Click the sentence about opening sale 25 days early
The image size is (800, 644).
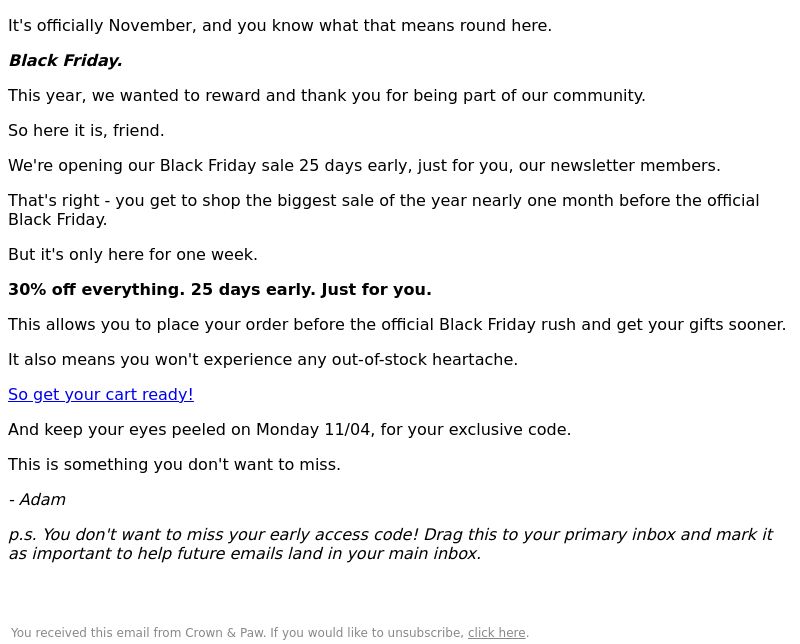tap(364, 166)
